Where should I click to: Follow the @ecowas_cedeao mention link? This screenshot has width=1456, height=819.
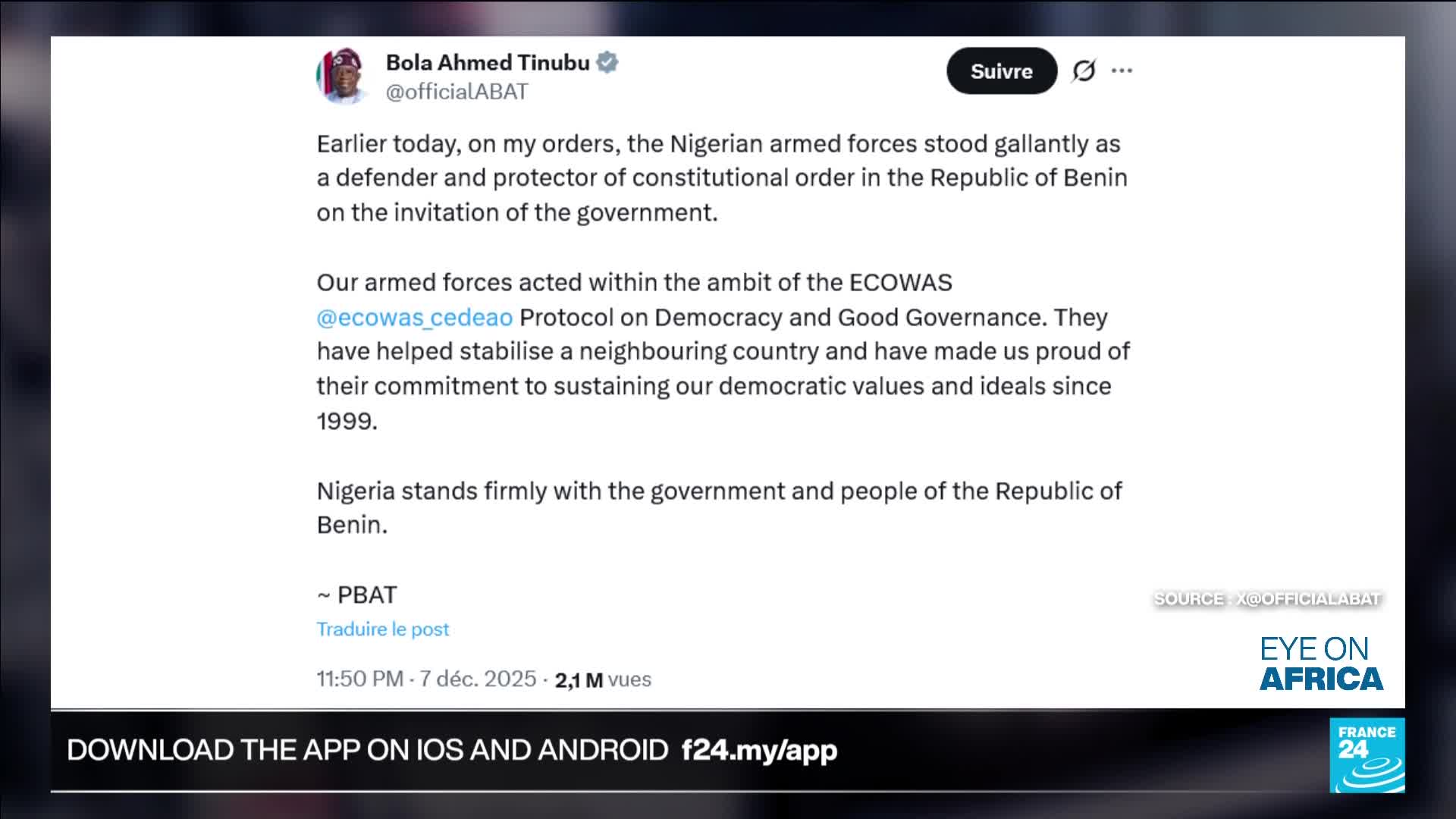click(415, 317)
